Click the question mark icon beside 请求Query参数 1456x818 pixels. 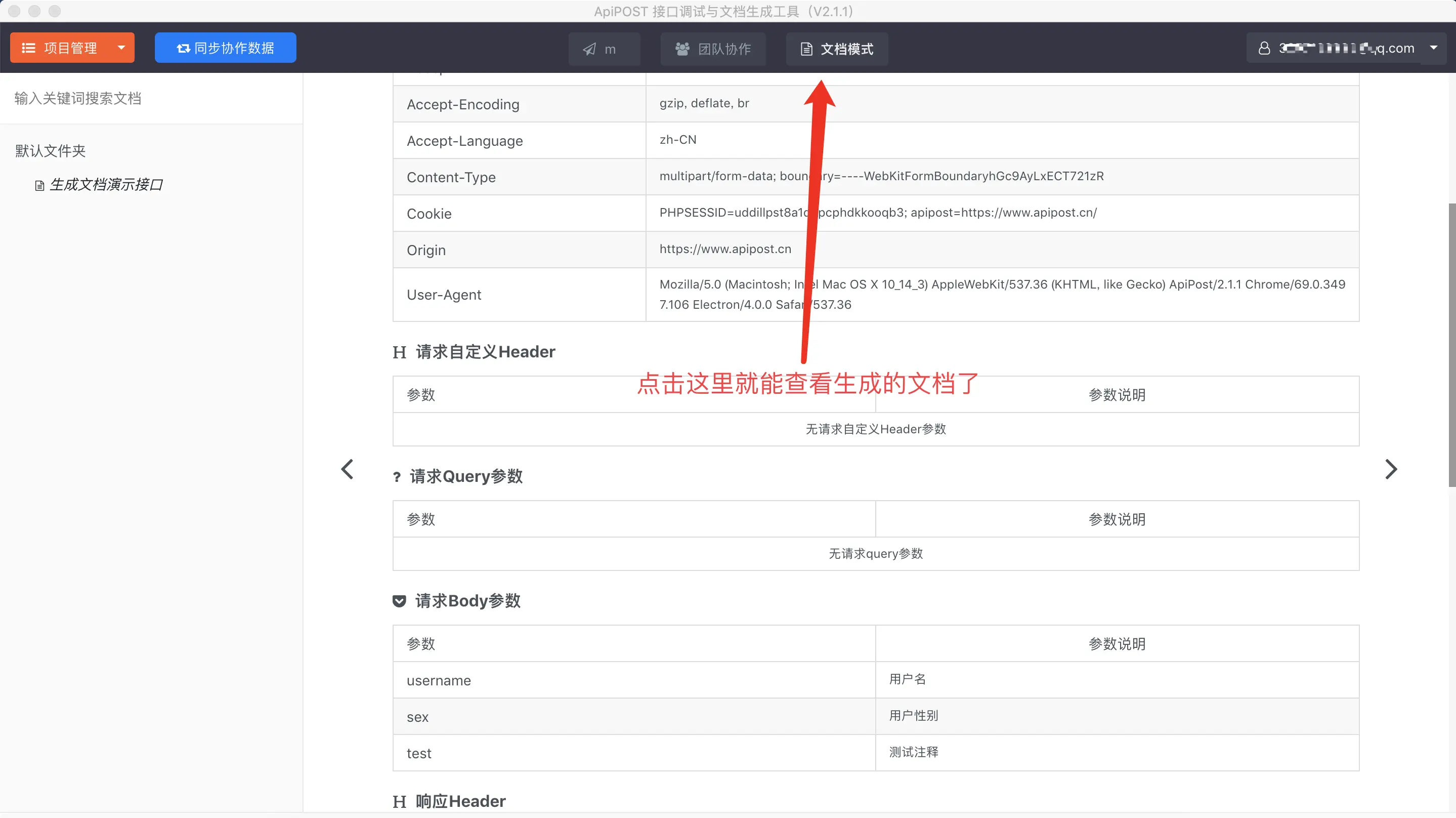[397, 477]
